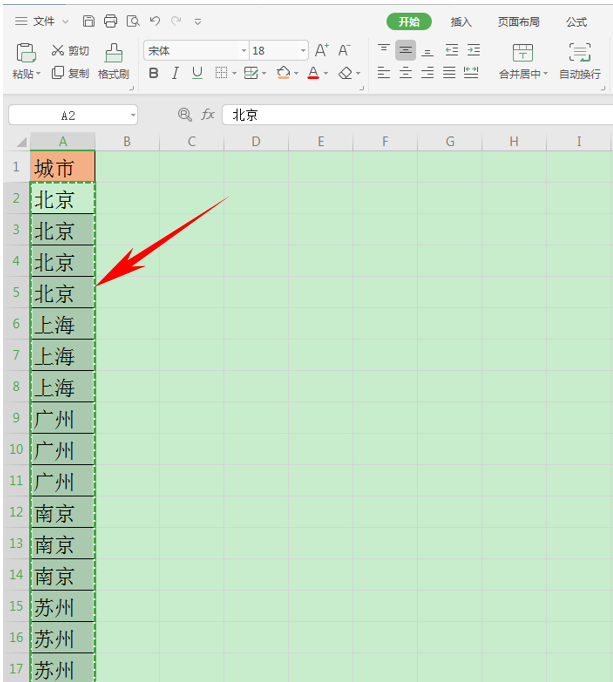The height and width of the screenshot is (682, 613).
Task: Expand the borders dropdown arrow
Action: [234, 73]
